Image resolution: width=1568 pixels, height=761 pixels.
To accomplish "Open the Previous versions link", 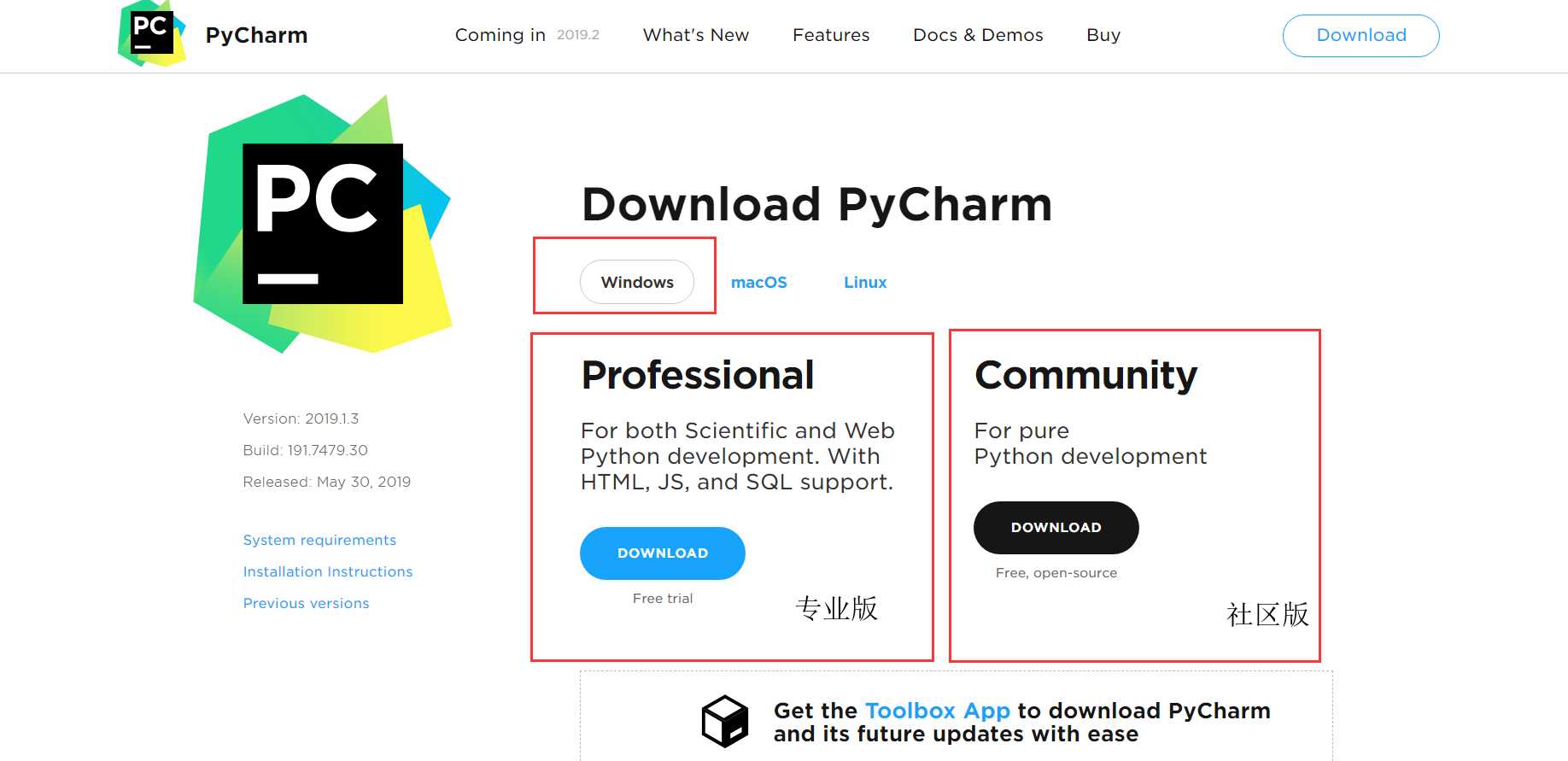I will pos(306,603).
